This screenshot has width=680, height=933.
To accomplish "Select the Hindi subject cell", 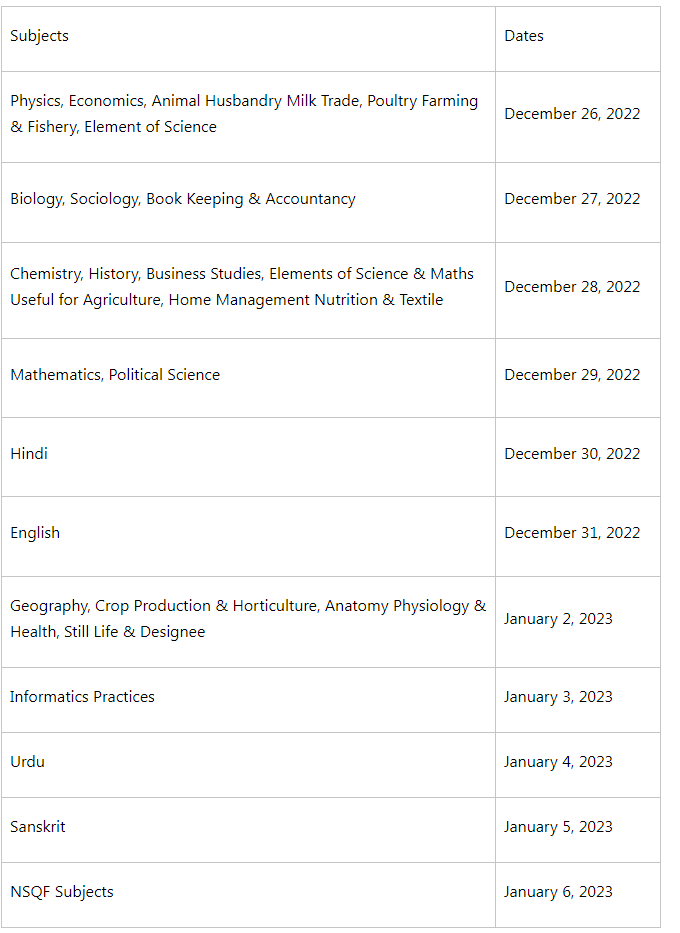I will click(248, 457).
